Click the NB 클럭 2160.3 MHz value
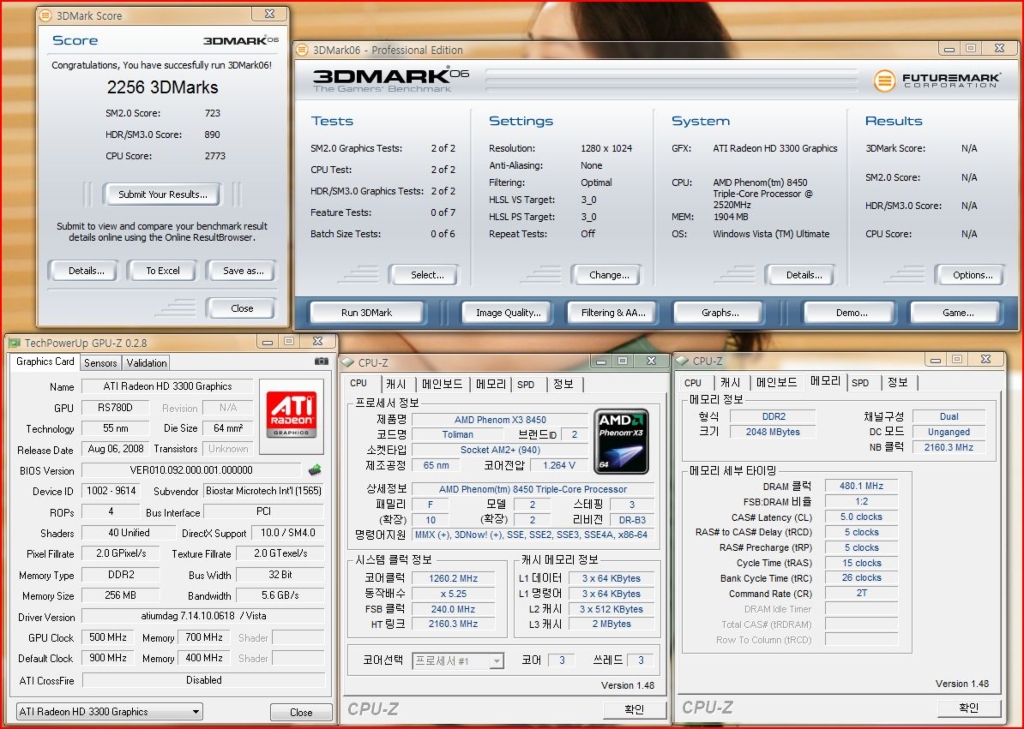 (x=948, y=447)
